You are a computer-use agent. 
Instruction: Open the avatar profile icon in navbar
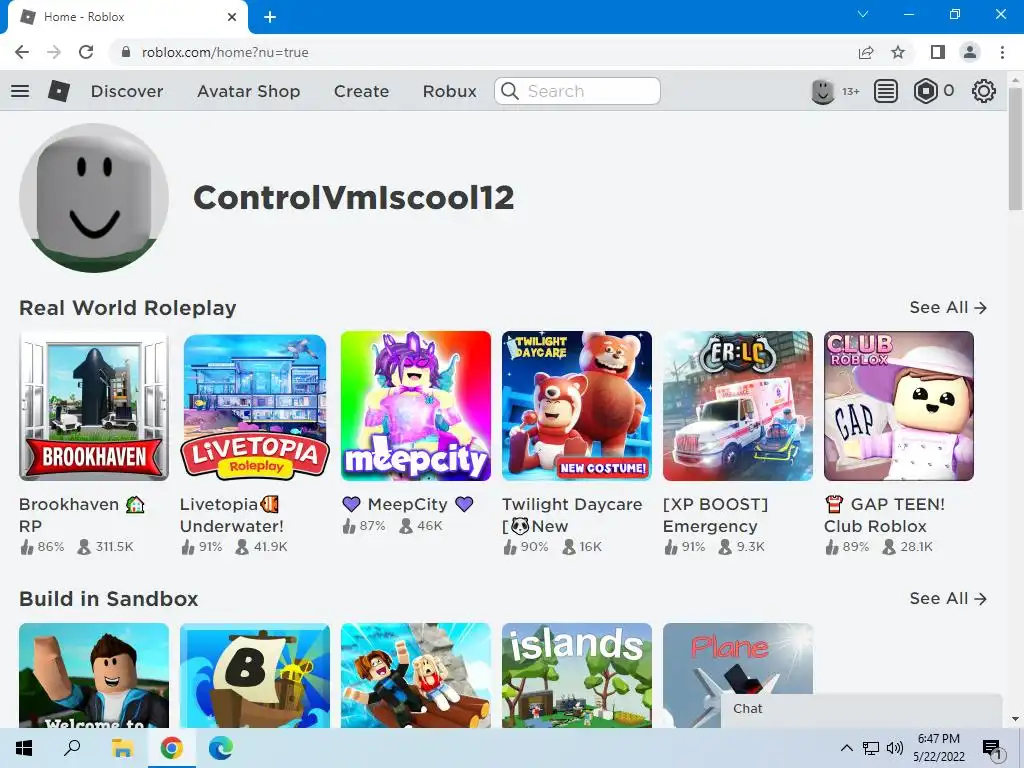[822, 91]
